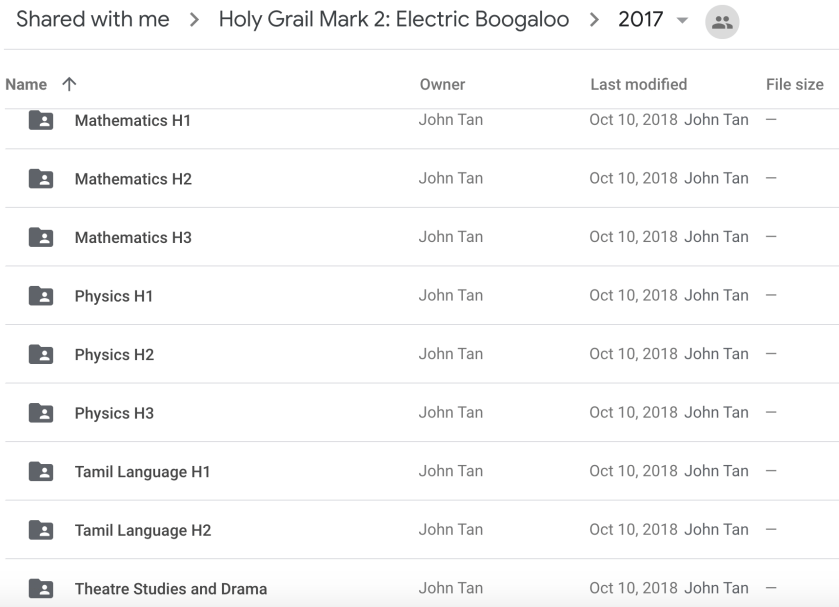Viewport: 839px width, 607px height.
Task: Select the Mathematics H3 folder row
Action: (x=300, y=237)
